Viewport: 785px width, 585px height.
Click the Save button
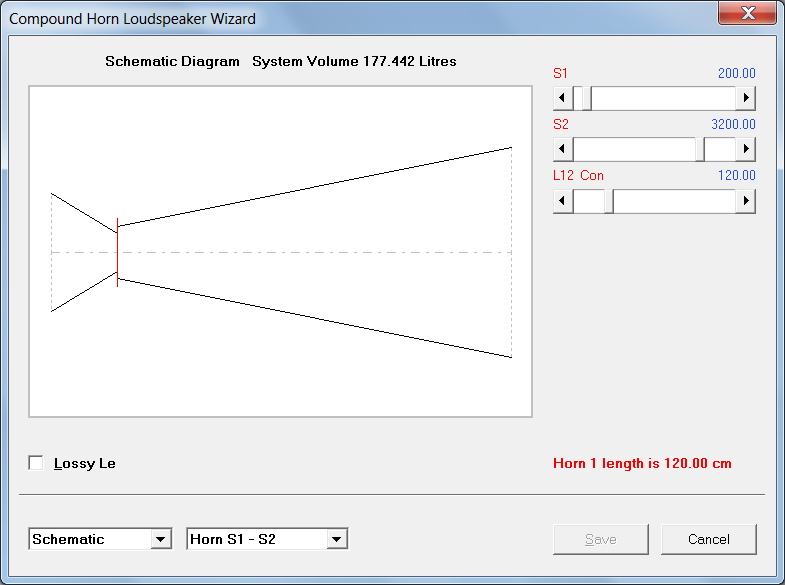click(601, 539)
